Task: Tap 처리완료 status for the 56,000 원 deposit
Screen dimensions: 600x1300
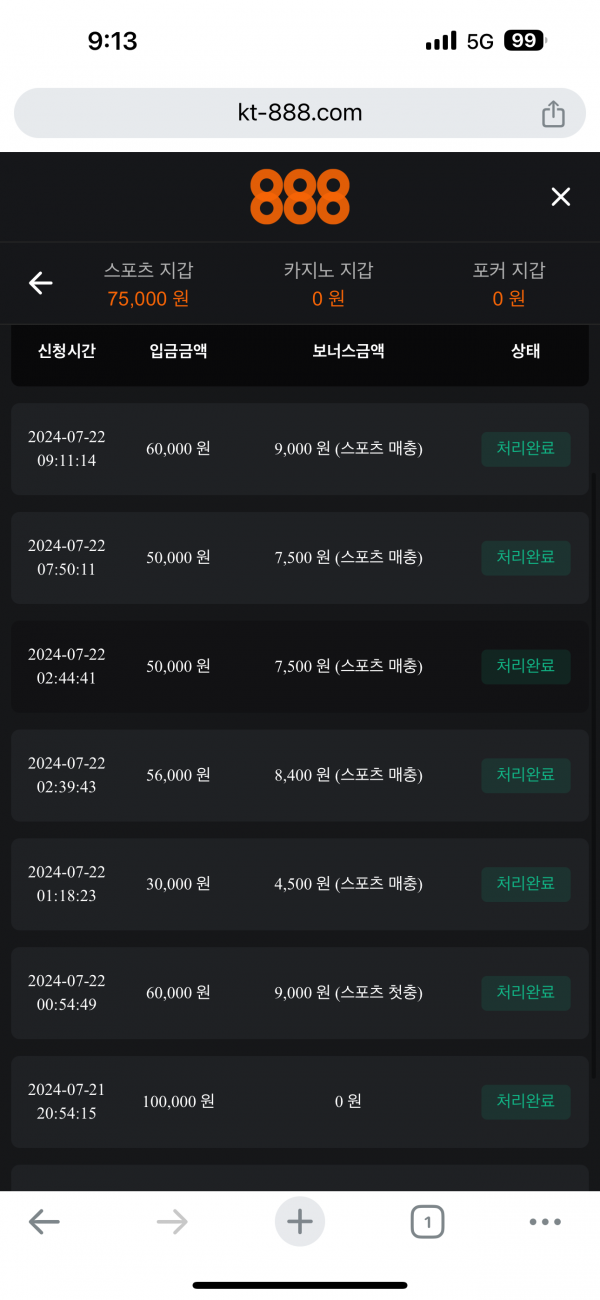Action: (x=526, y=775)
